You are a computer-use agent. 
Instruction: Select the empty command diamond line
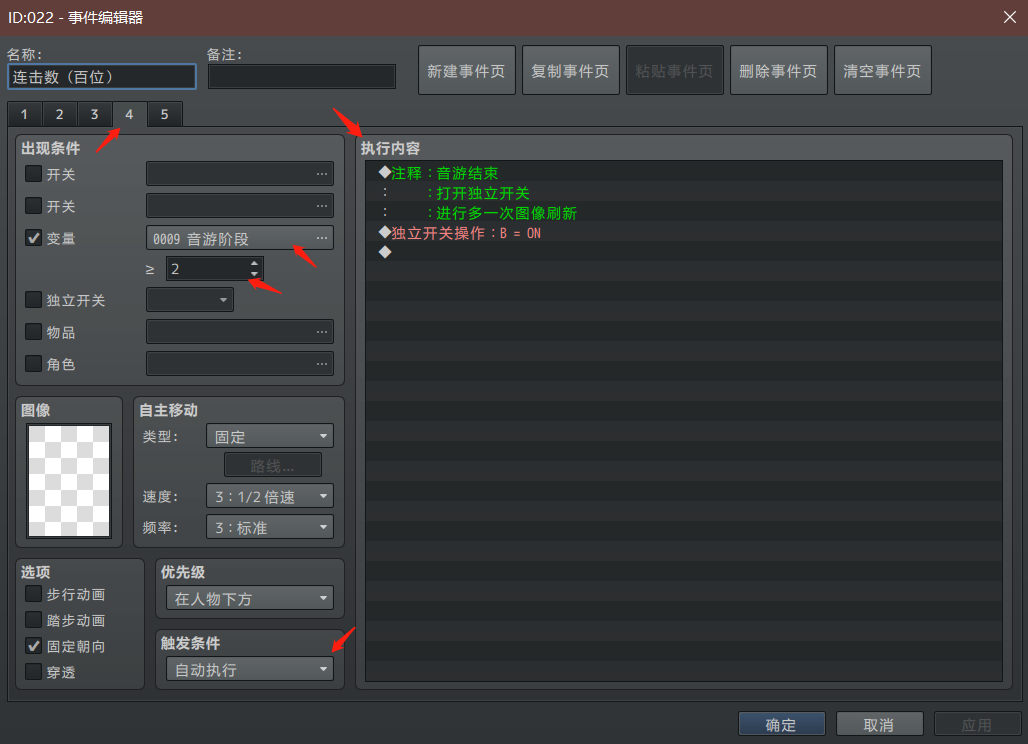684,252
